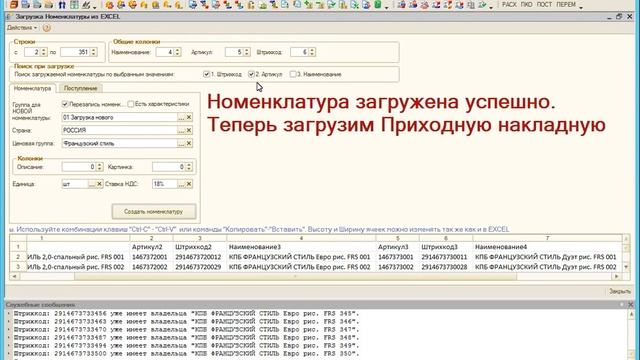The image size is (640, 360).
Task: Select cell 'КПБ ФРАНЦУЗСКИЙ СТИЛЬ Евро рис. FRS 001'
Action: tap(301, 257)
